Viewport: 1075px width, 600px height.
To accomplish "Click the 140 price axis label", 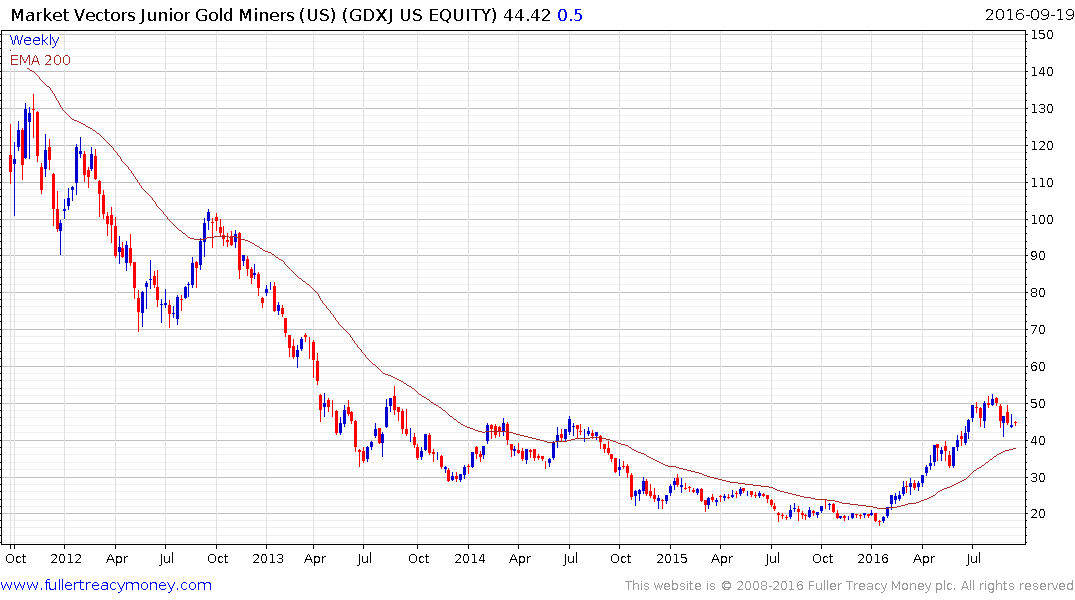I will tap(1042, 71).
